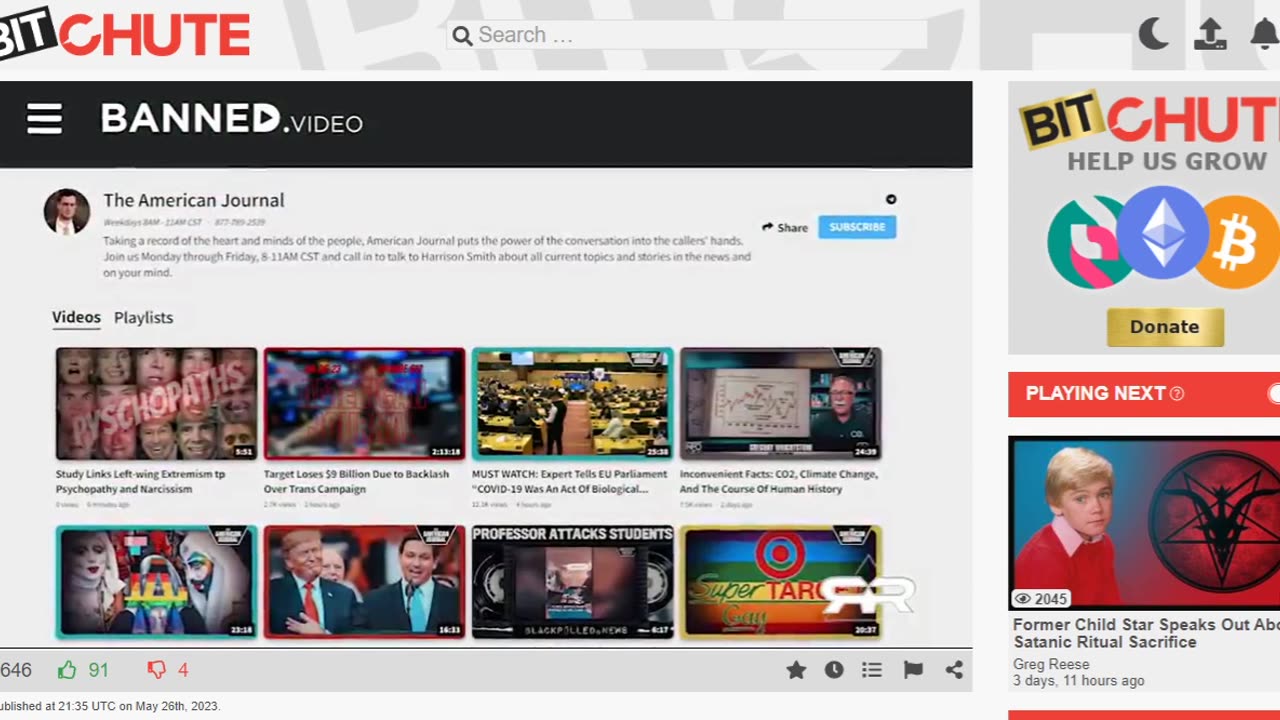Screen dimensions: 1280x720
Task: Open Target Loses $9 Billion thumbnail
Action: [x=364, y=404]
